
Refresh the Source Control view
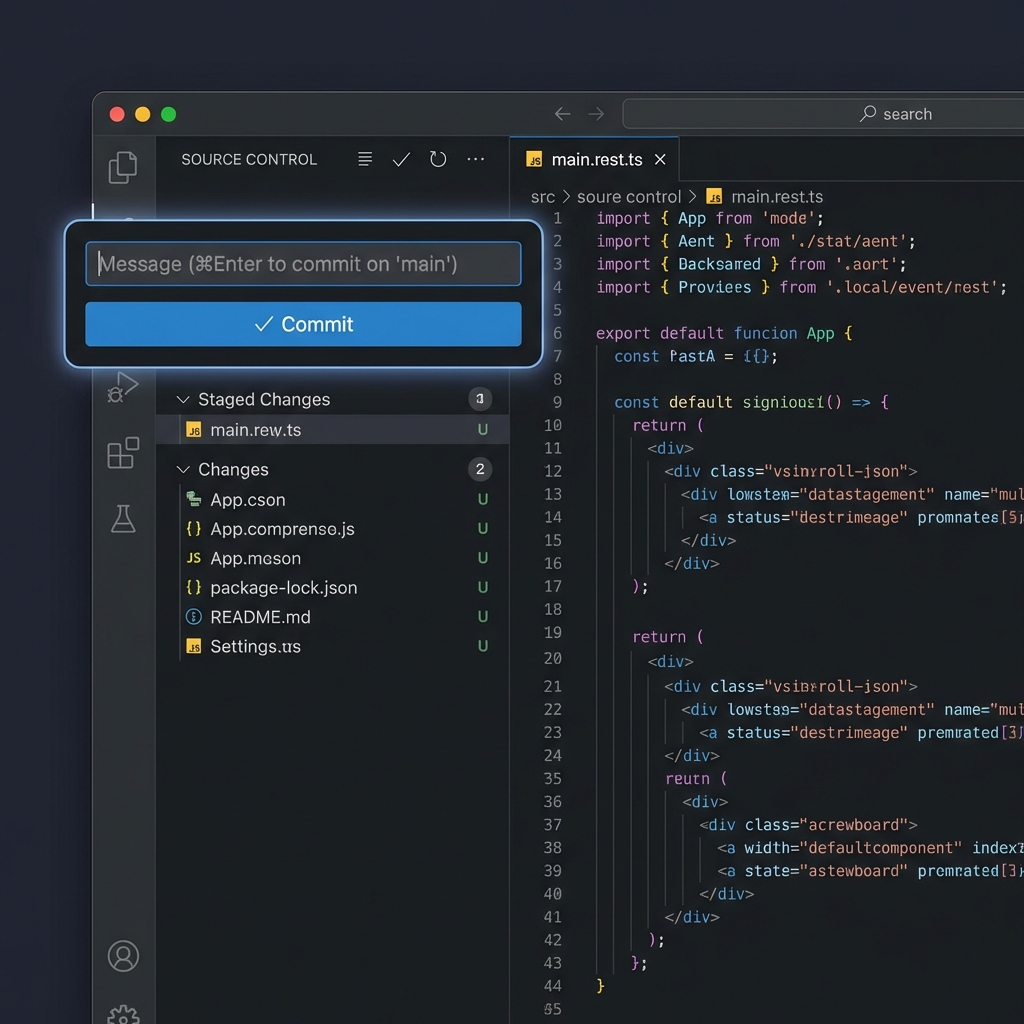click(x=438, y=159)
